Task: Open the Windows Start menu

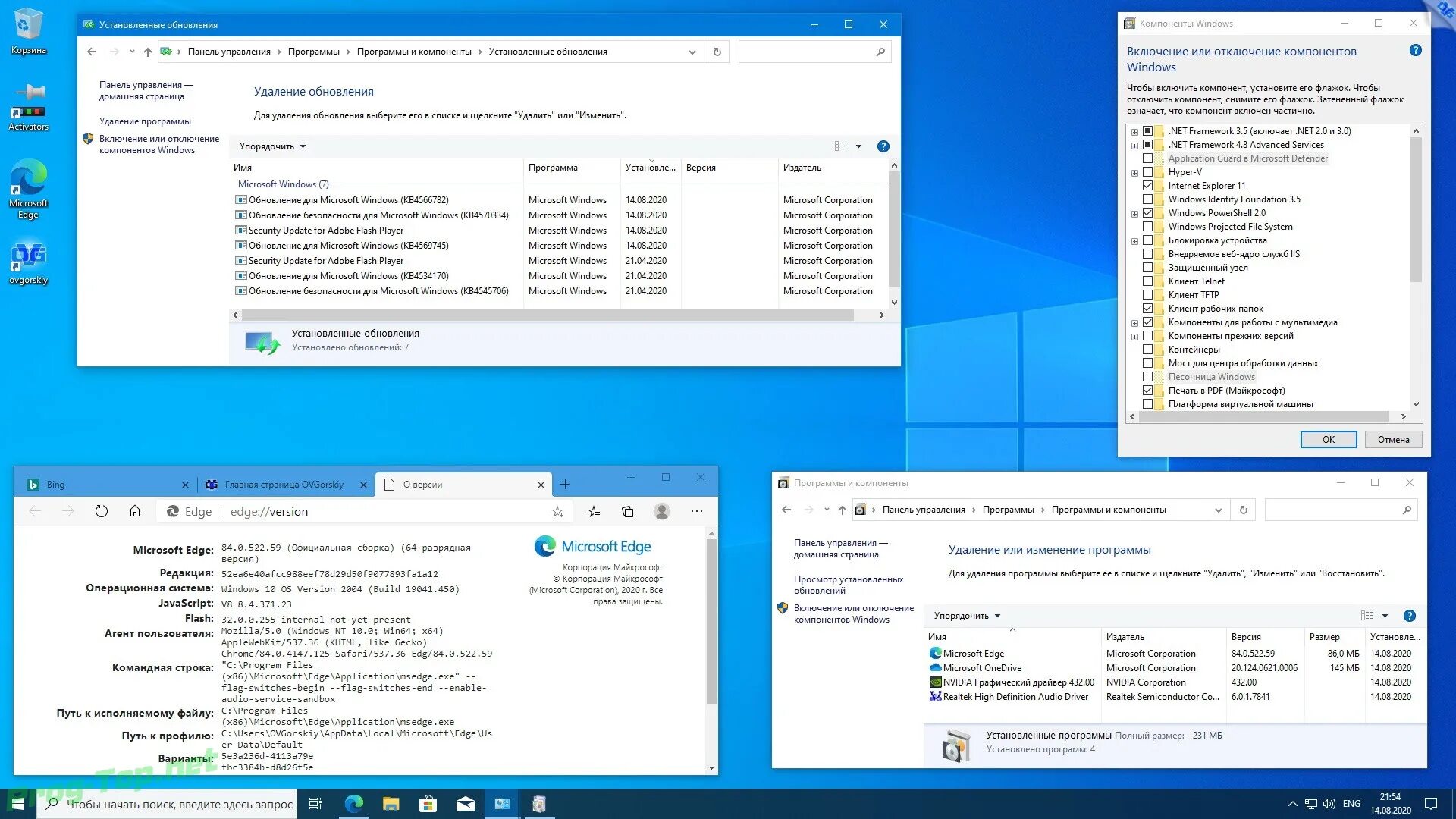Action: (x=17, y=804)
